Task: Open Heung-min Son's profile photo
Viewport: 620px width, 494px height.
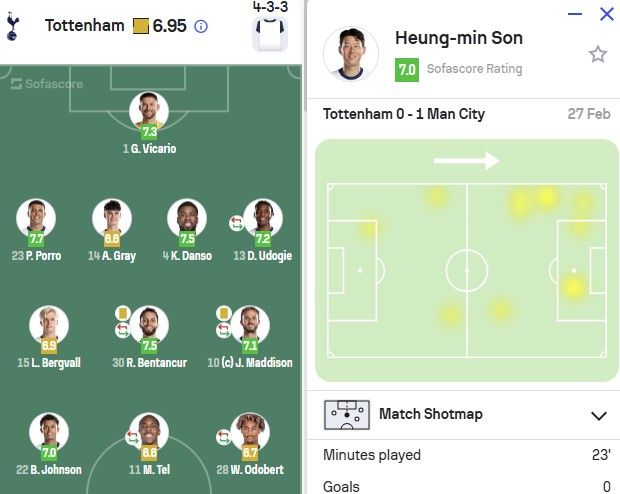Action: coord(351,54)
